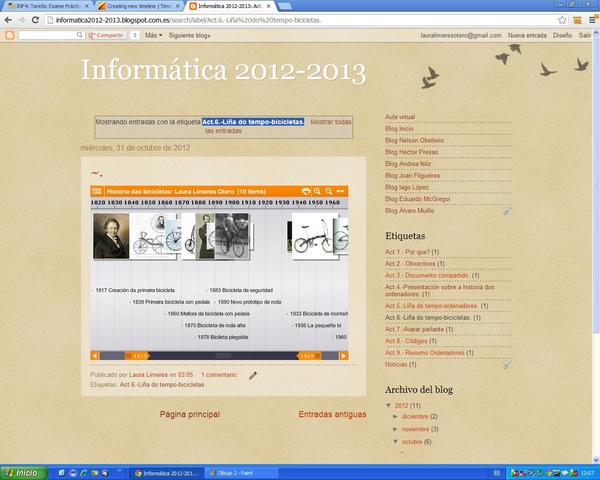Open Blog Eduardo McGregor link
Viewport: 600px width, 480px height.
coord(417,199)
